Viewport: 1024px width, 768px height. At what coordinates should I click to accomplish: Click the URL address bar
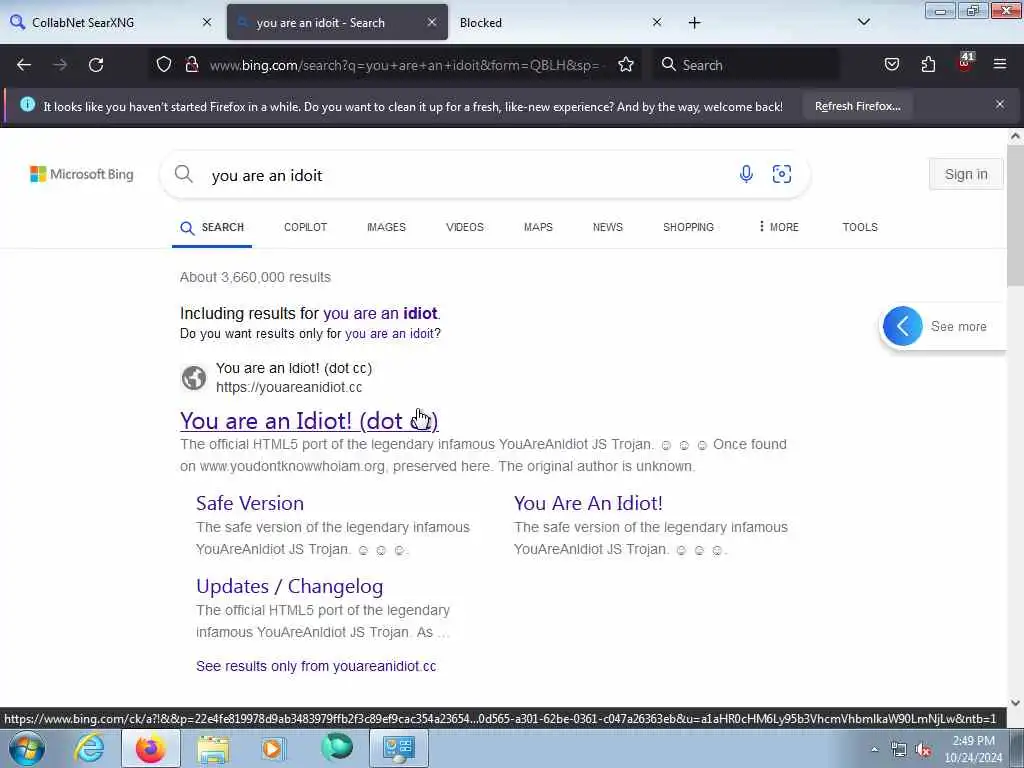pyautogui.click(x=405, y=65)
